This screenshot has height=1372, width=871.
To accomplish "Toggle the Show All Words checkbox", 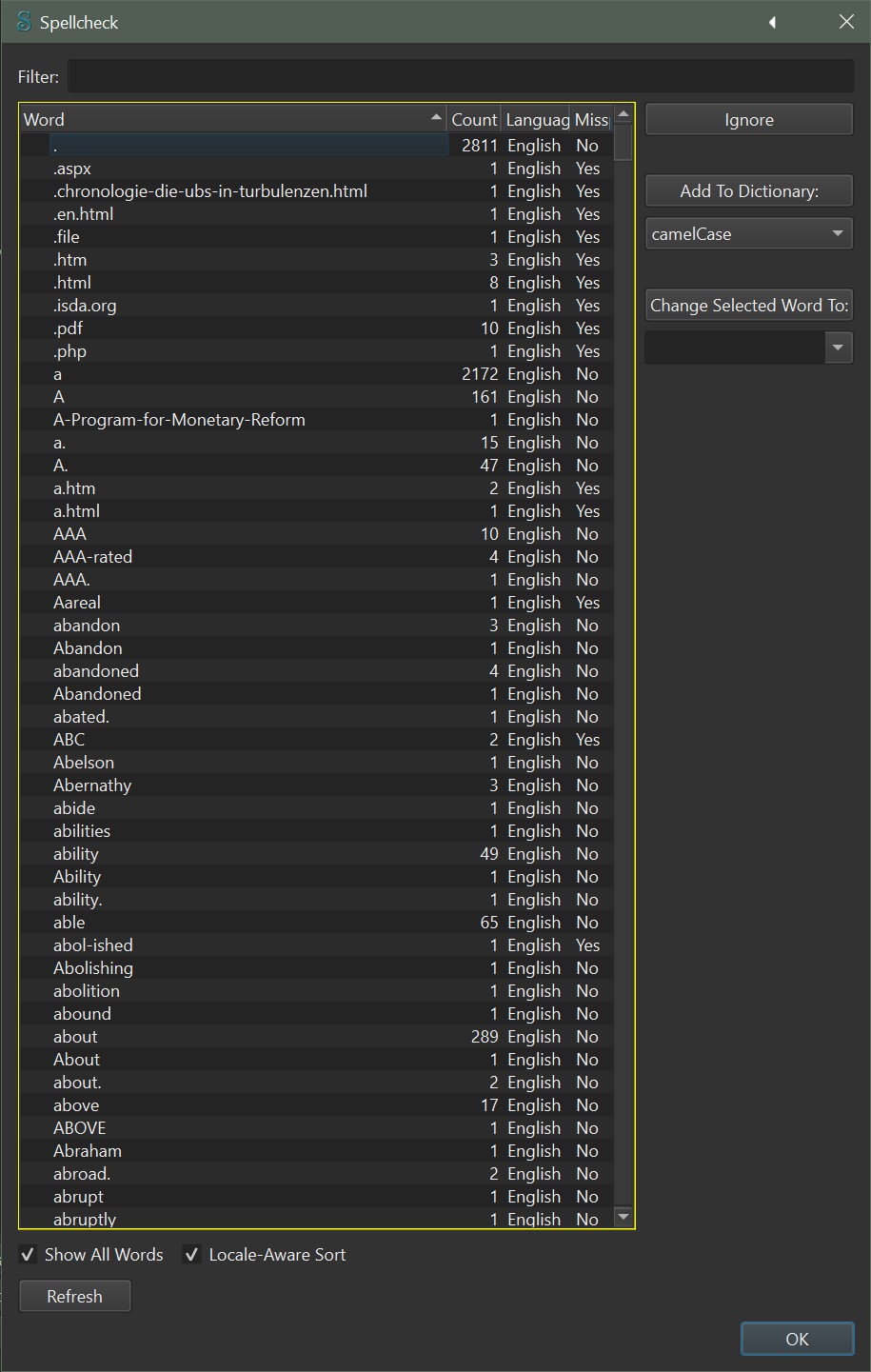I will tap(29, 1255).
